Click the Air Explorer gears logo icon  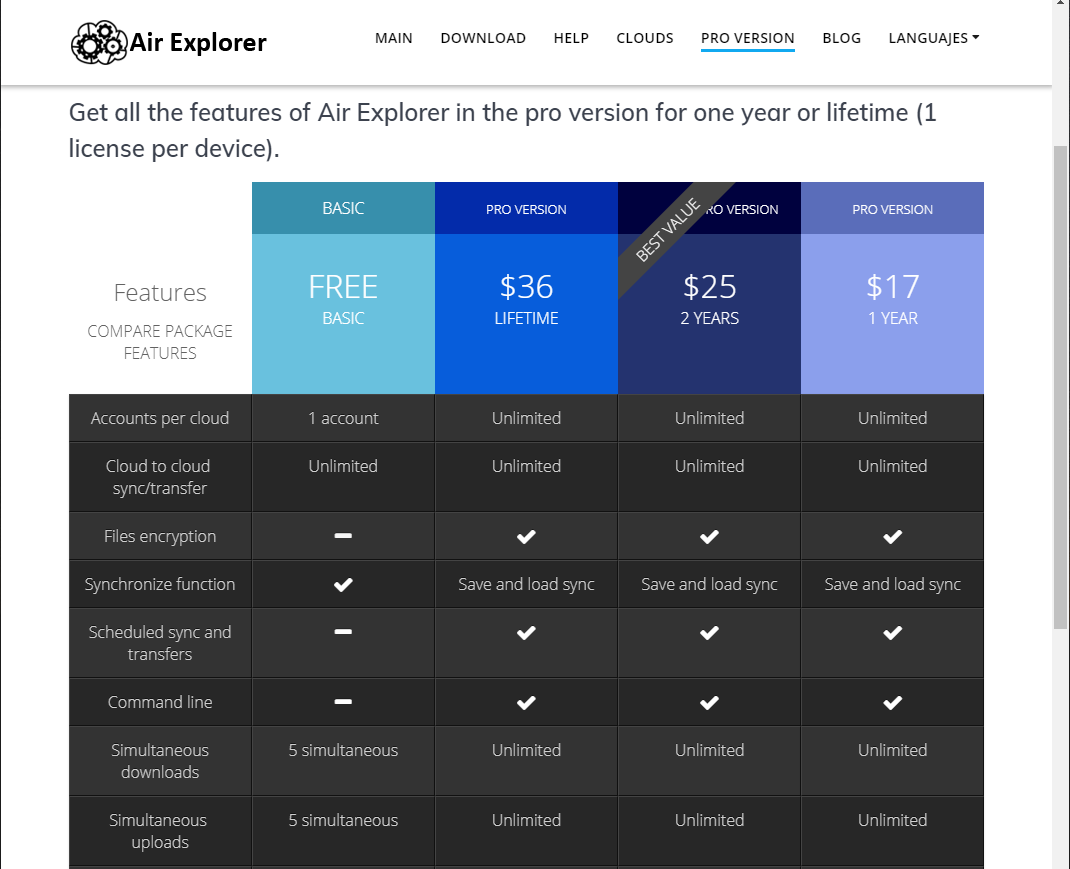99,42
